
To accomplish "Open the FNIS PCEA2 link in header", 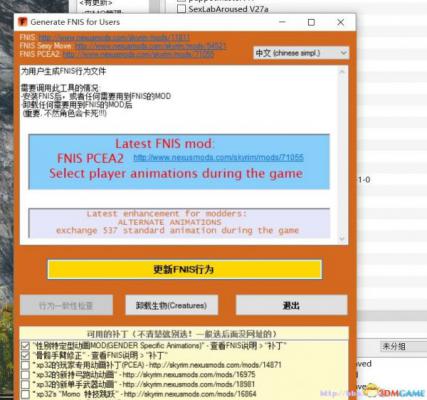I will [138, 54].
